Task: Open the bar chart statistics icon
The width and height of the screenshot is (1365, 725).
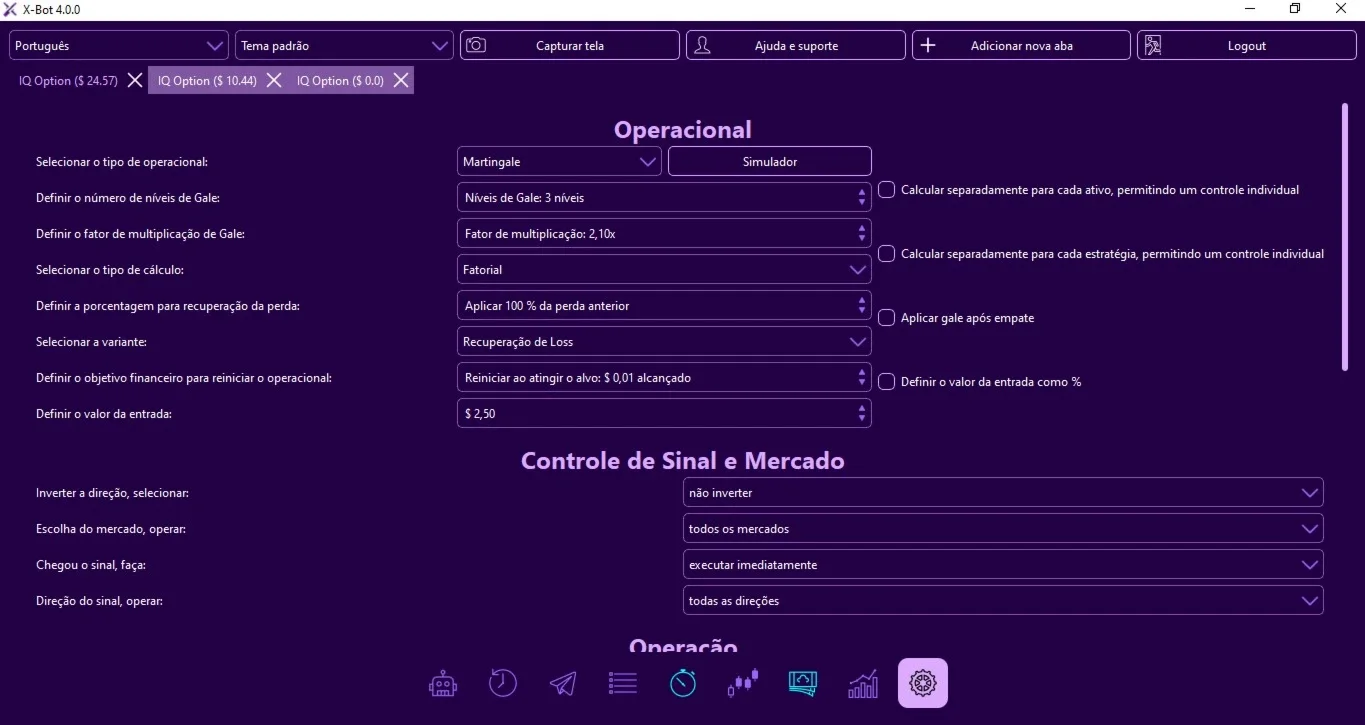Action: (863, 683)
